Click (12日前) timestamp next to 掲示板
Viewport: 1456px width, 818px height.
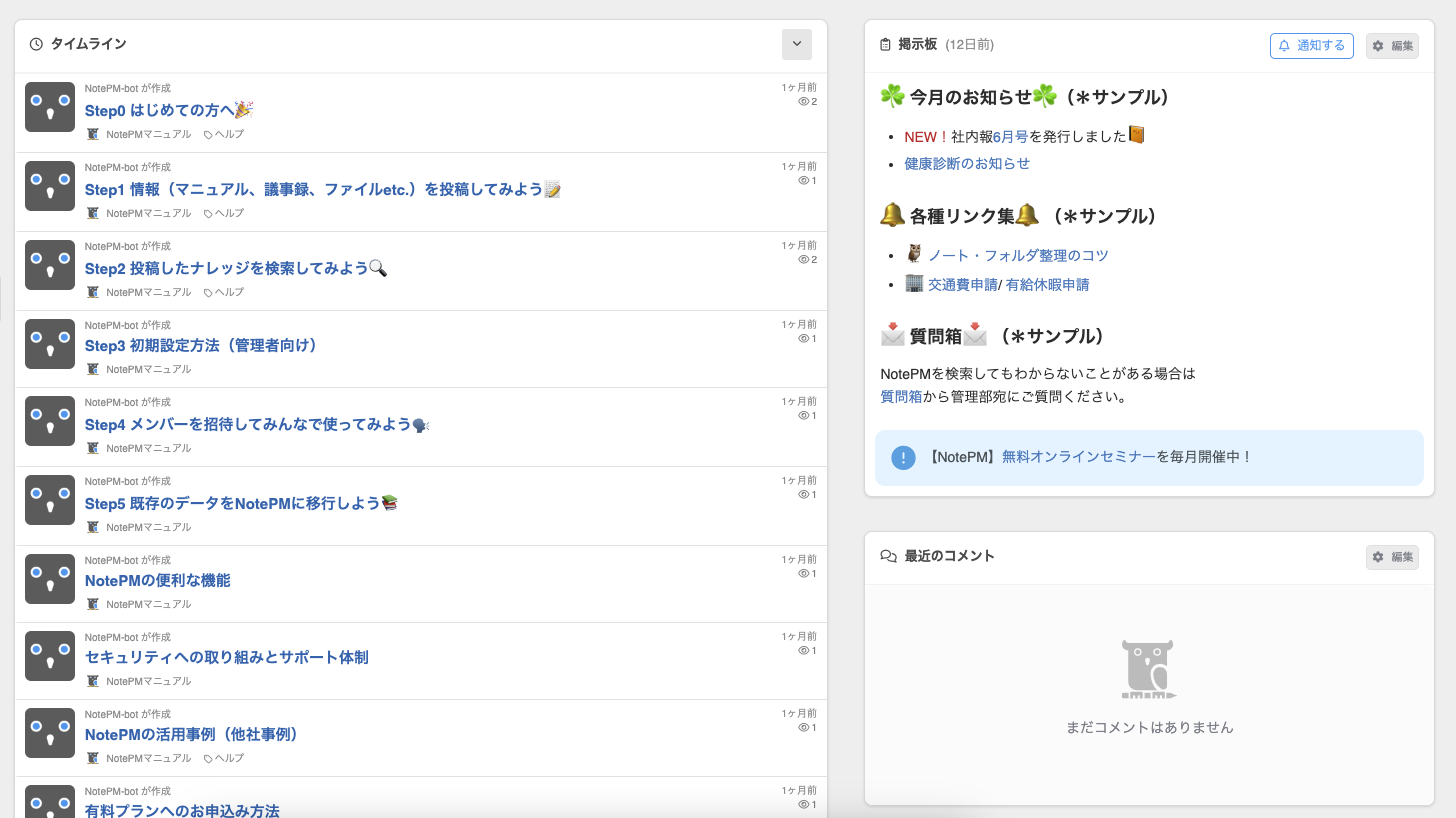(x=969, y=45)
